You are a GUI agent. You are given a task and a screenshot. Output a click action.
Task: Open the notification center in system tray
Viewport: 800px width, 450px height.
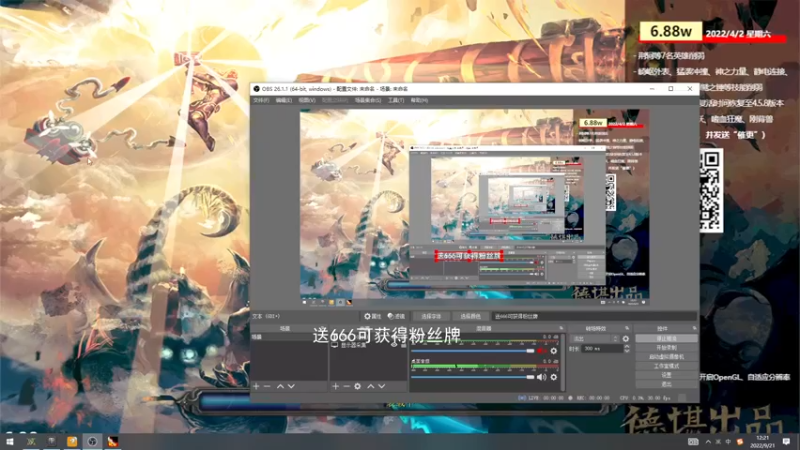pos(786,441)
